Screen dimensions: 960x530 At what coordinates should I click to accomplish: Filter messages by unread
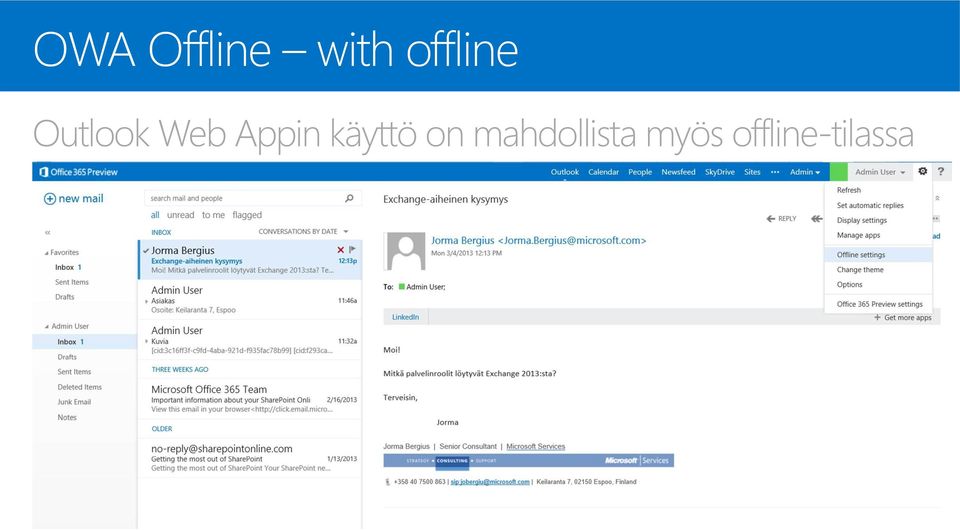pyautogui.click(x=181, y=215)
